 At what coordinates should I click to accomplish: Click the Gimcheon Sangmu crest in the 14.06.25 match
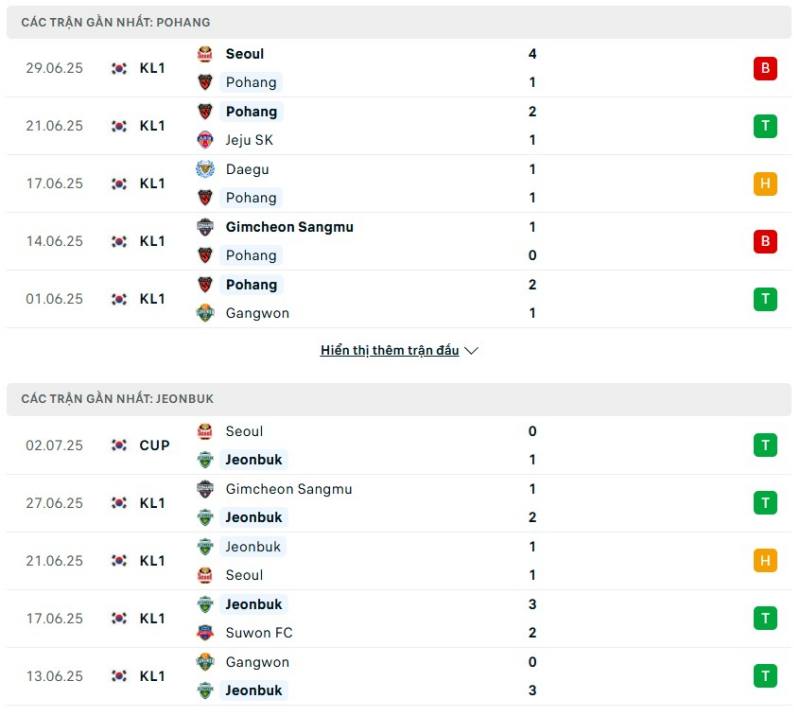pyautogui.click(x=205, y=227)
